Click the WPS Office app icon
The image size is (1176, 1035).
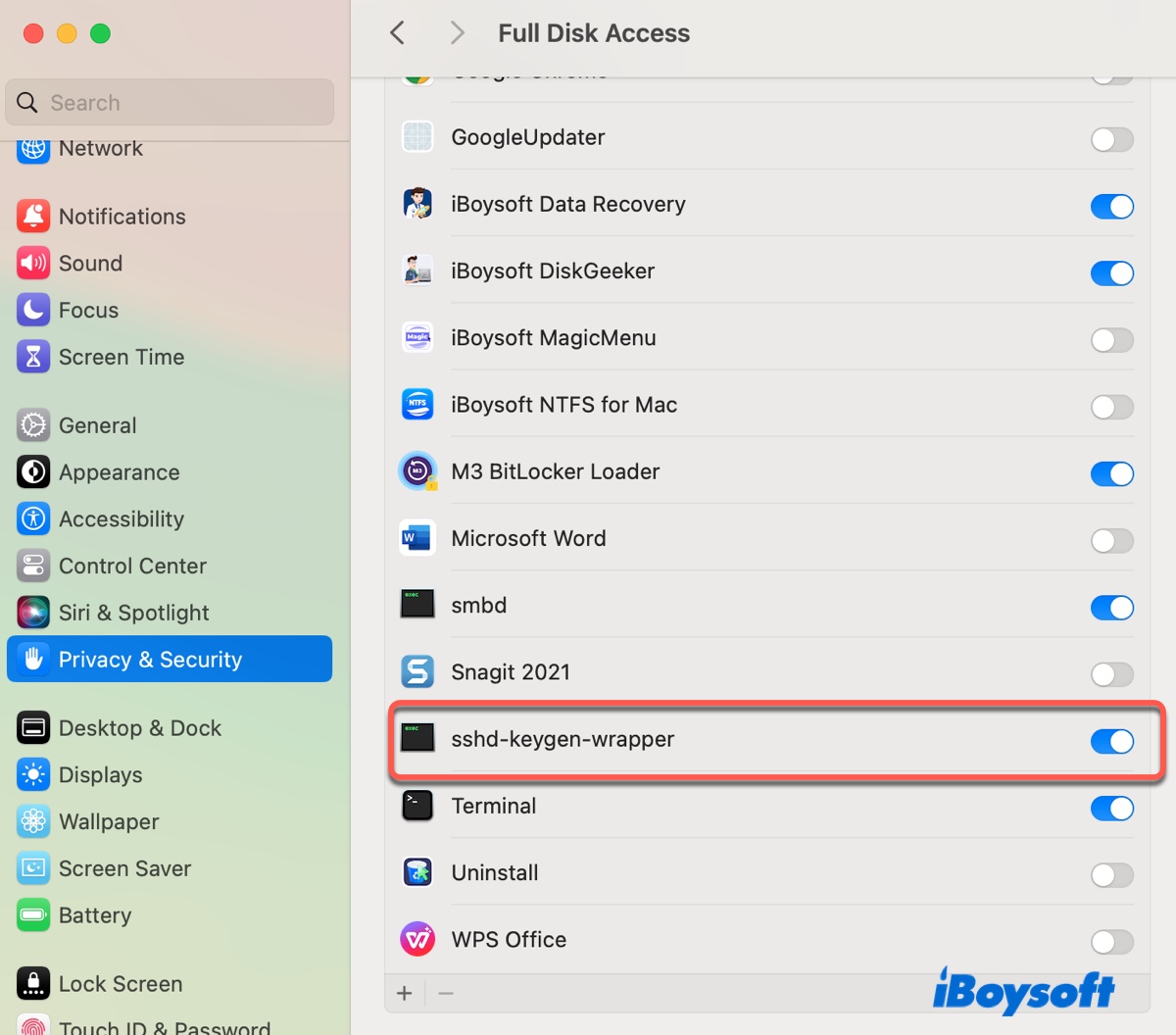tap(417, 940)
